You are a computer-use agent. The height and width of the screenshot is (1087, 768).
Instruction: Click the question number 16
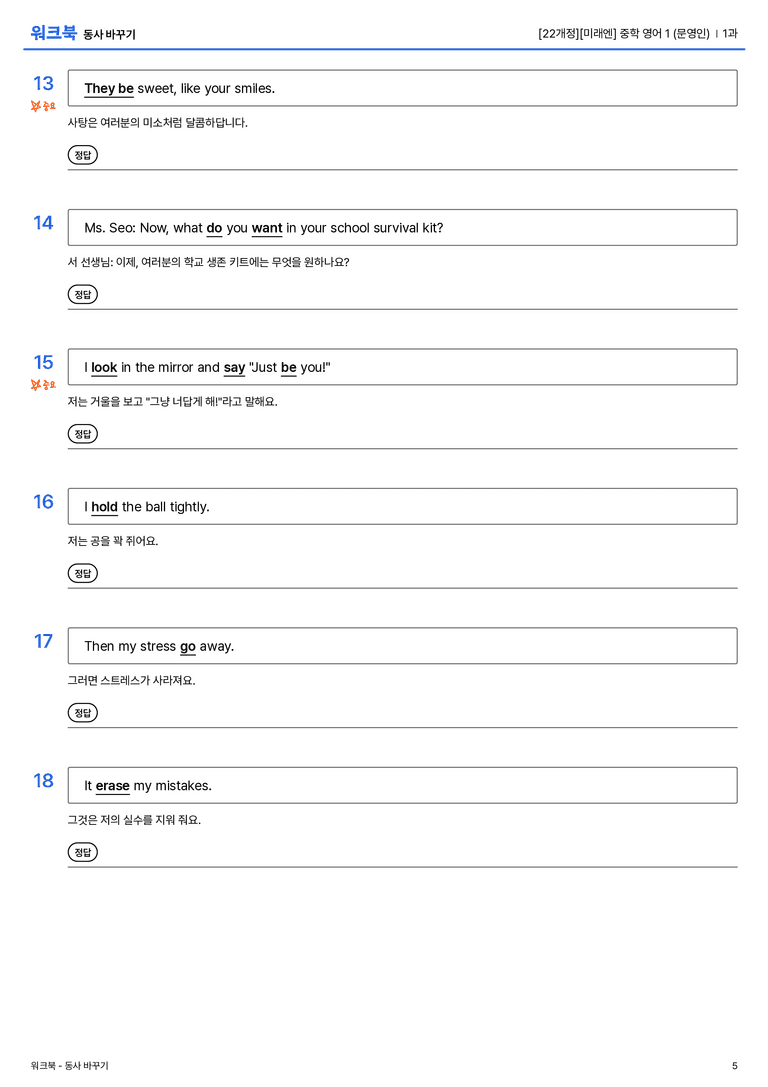pos(43,502)
